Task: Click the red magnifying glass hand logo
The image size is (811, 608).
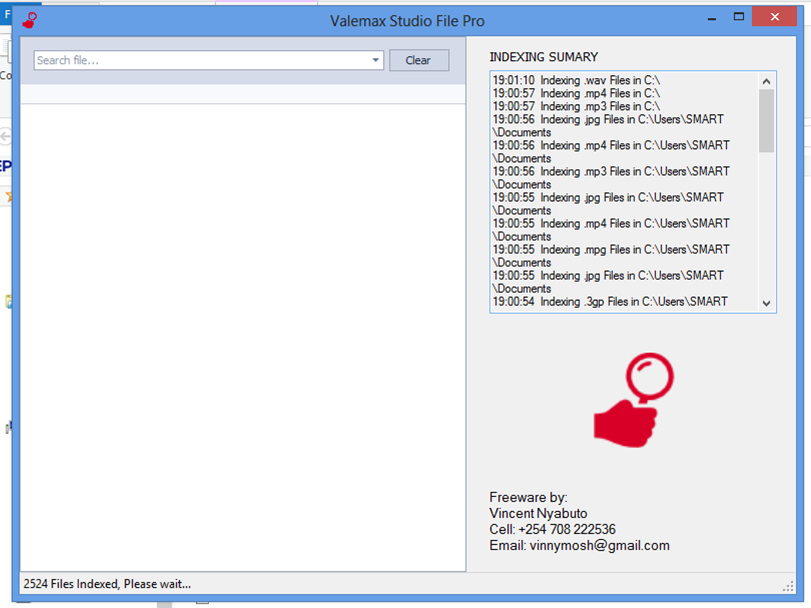Action: click(634, 400)
